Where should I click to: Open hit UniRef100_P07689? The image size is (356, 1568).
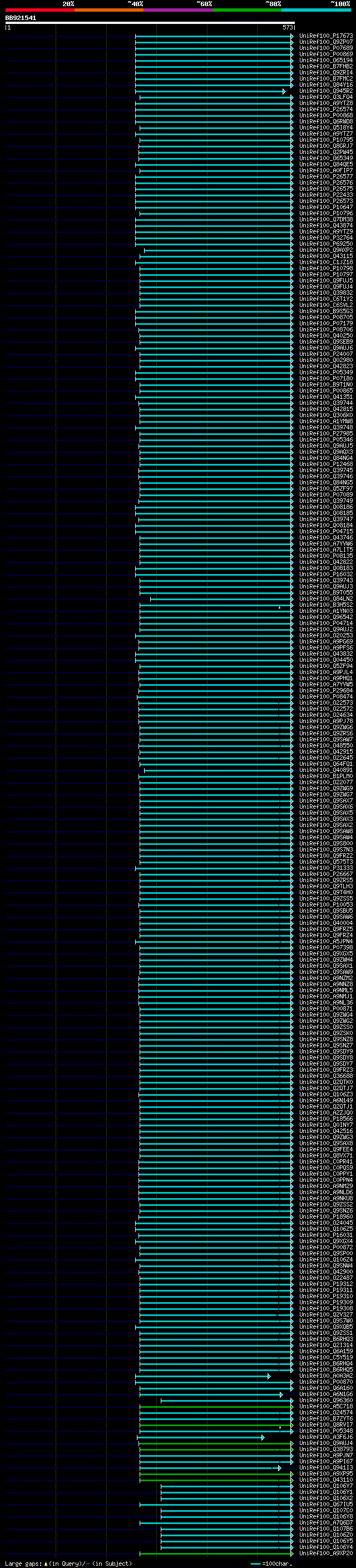coord(326,48)
